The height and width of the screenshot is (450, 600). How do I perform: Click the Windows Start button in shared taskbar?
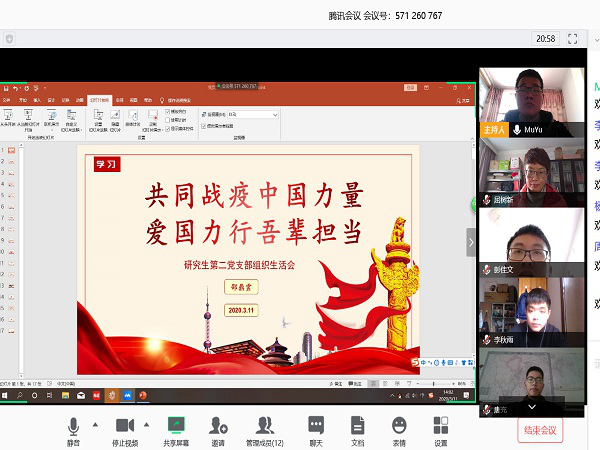tap(5, 396)
